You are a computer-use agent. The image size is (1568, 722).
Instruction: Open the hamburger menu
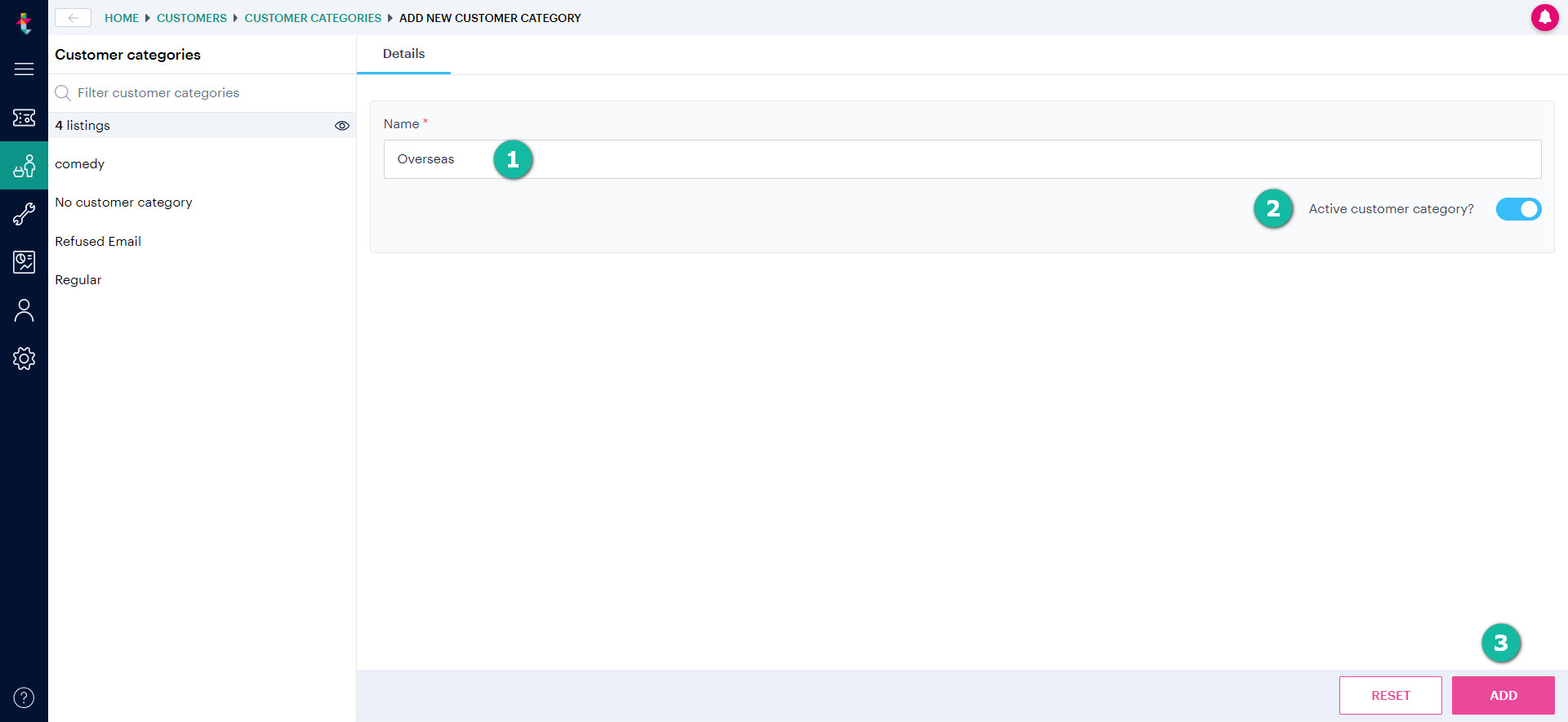[24, 69]
